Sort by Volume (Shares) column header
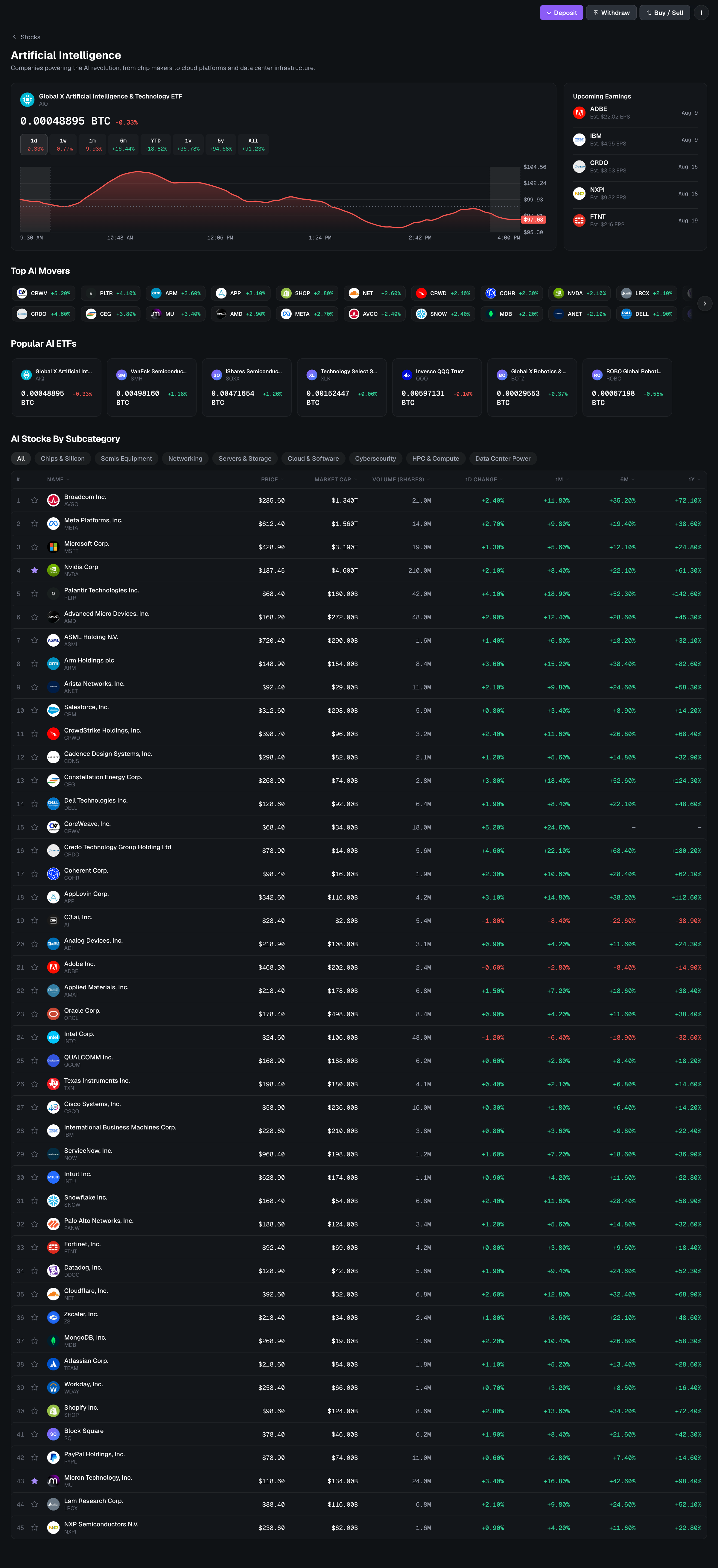Screen dimensions: 718x1568 pyautogui.click(x=401, y=480)
